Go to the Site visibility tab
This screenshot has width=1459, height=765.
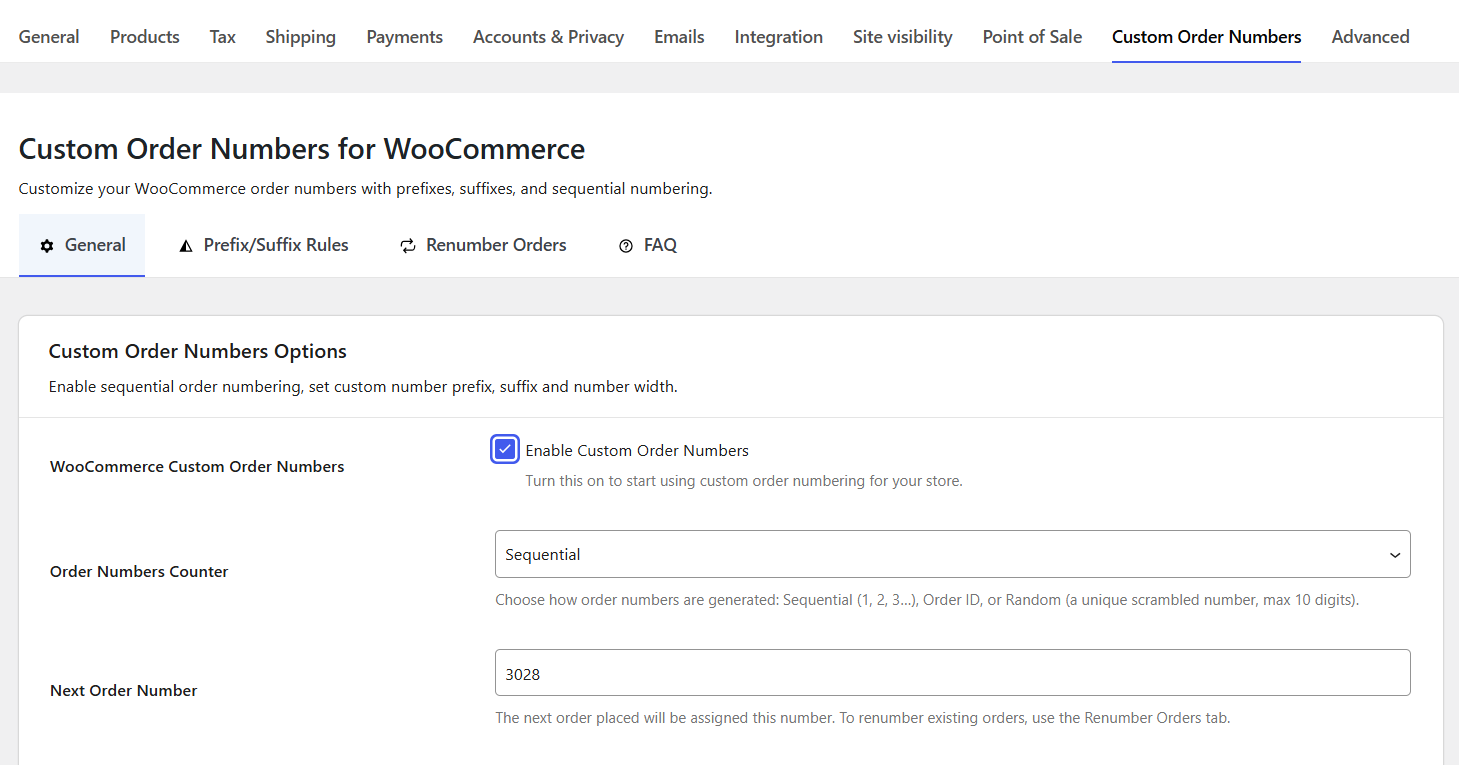[903, 37]
